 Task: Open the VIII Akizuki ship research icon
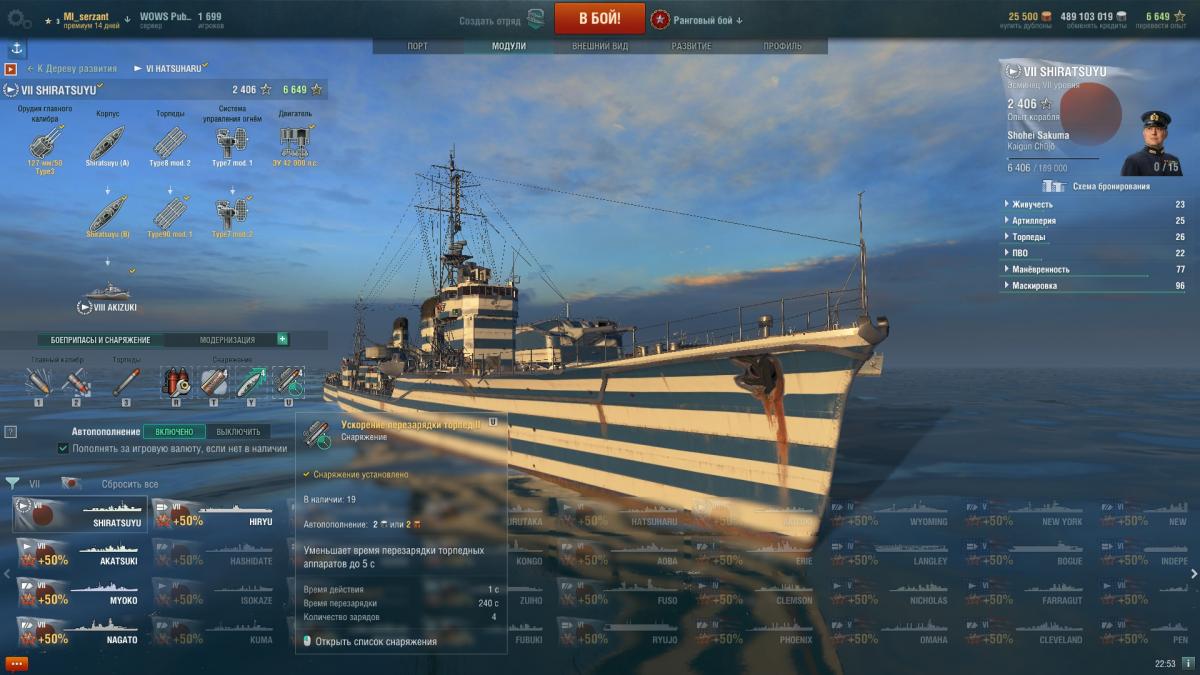[x=107, y=296]
